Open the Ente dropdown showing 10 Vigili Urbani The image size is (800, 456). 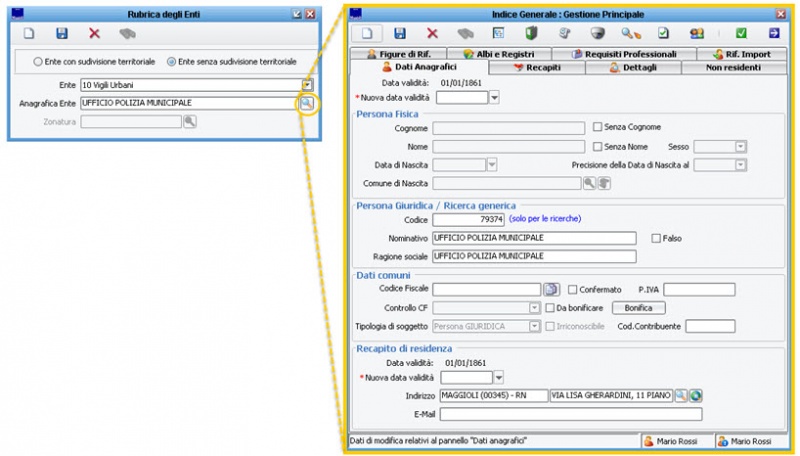point(308,85)
